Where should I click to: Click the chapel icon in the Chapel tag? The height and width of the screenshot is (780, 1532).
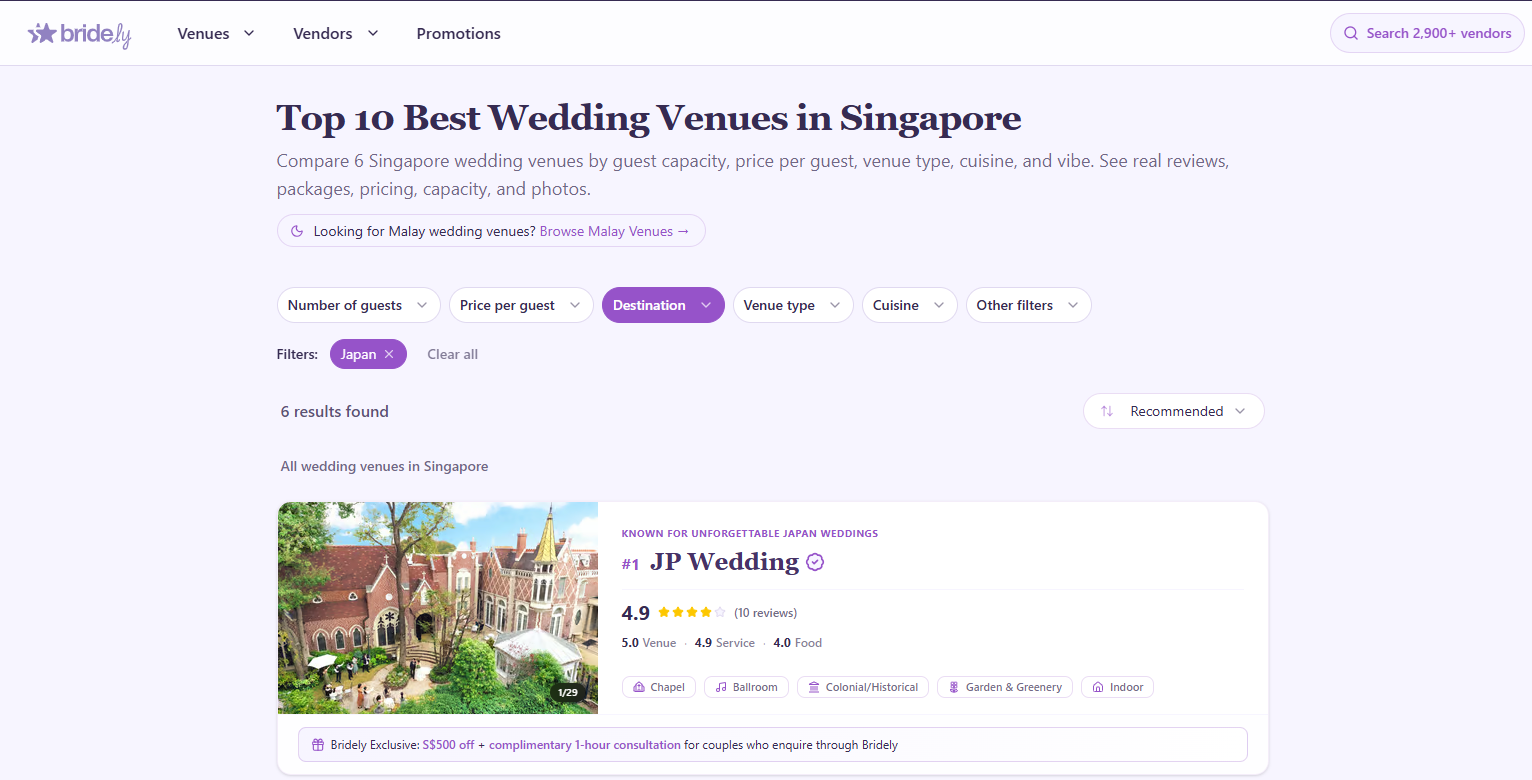pyautogui.click(x=639, y=687)
